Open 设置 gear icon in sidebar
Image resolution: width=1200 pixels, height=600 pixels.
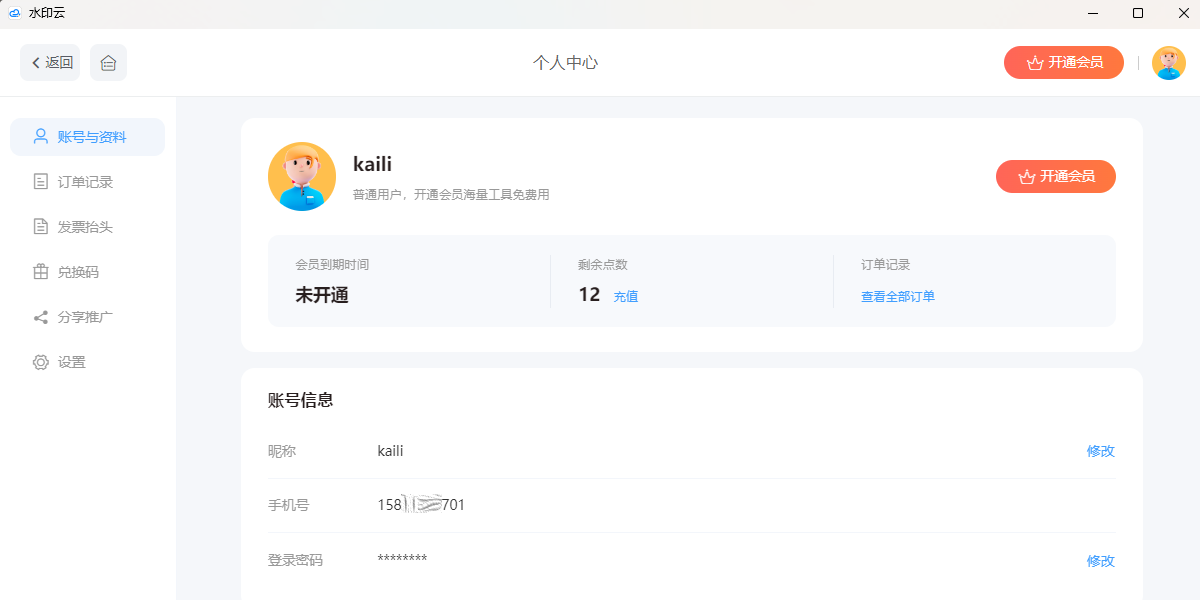point(41,362)
